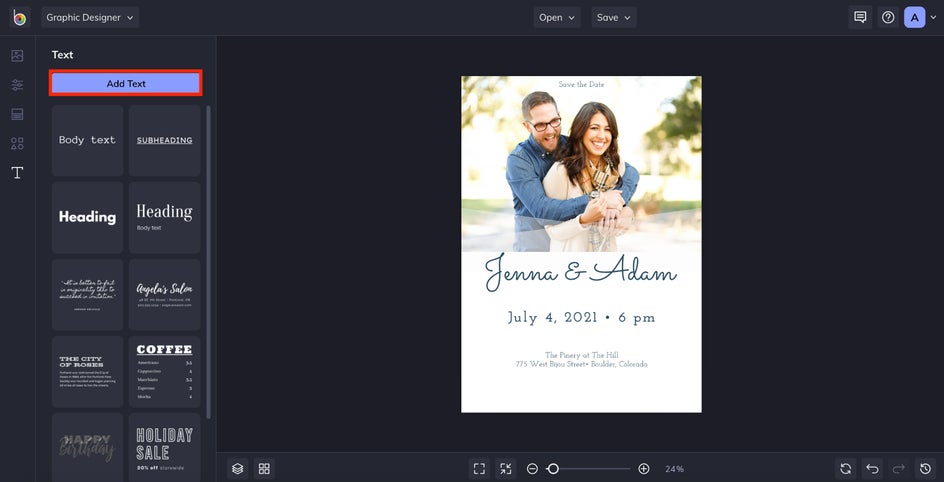Choose the serif Heading with Body text preset
The height and width of the screenshot is (482, 944).
coord(164,217)
